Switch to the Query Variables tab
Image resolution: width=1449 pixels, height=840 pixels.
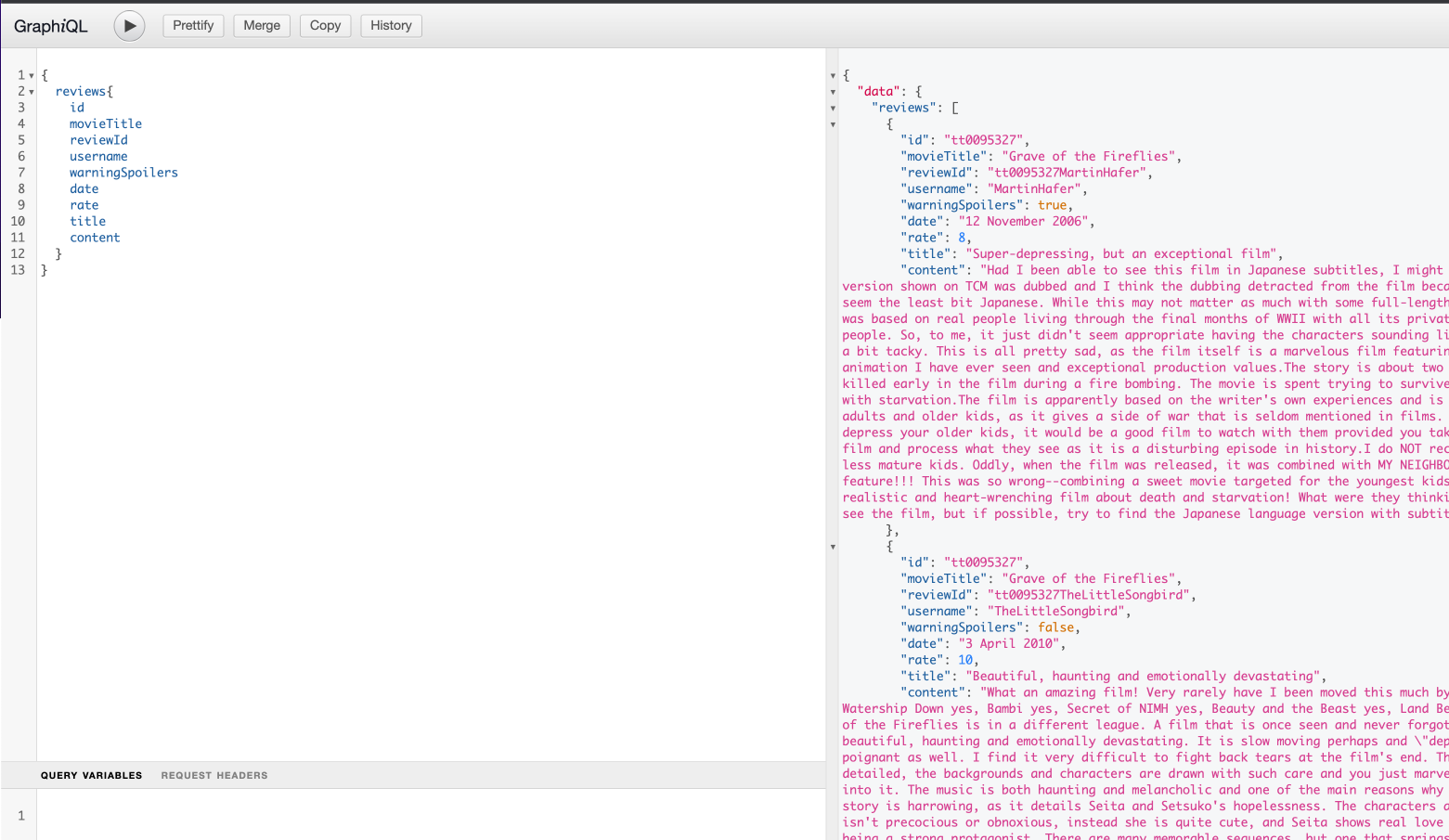tap(91, 775)
